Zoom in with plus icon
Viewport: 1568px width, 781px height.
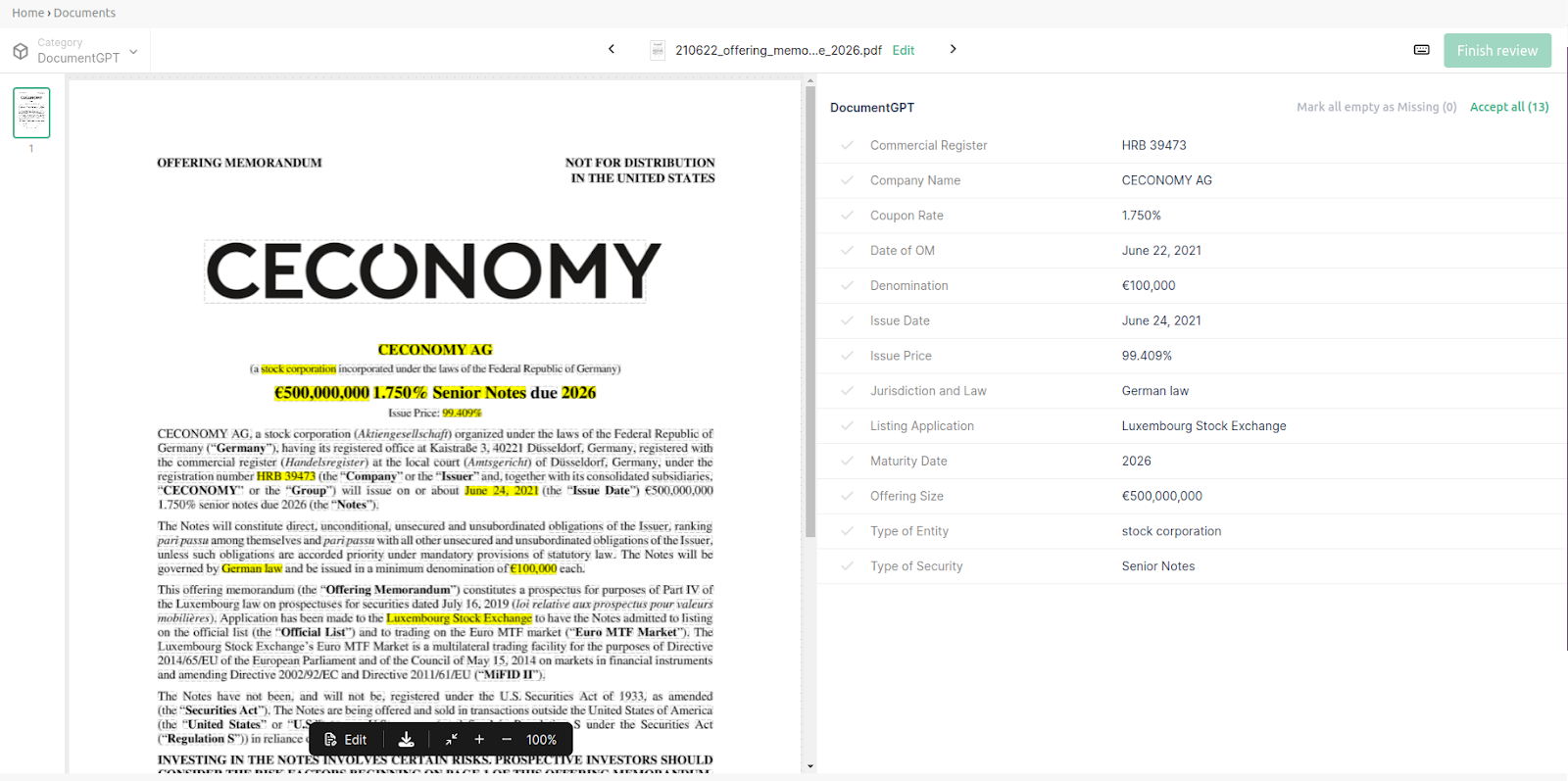[x=479, y=740]
